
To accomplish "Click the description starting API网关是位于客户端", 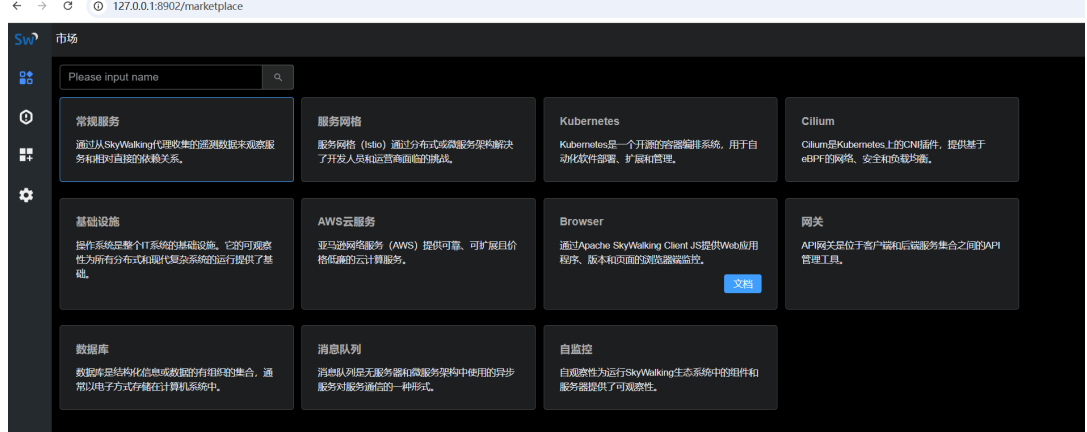I will (900, 252).
